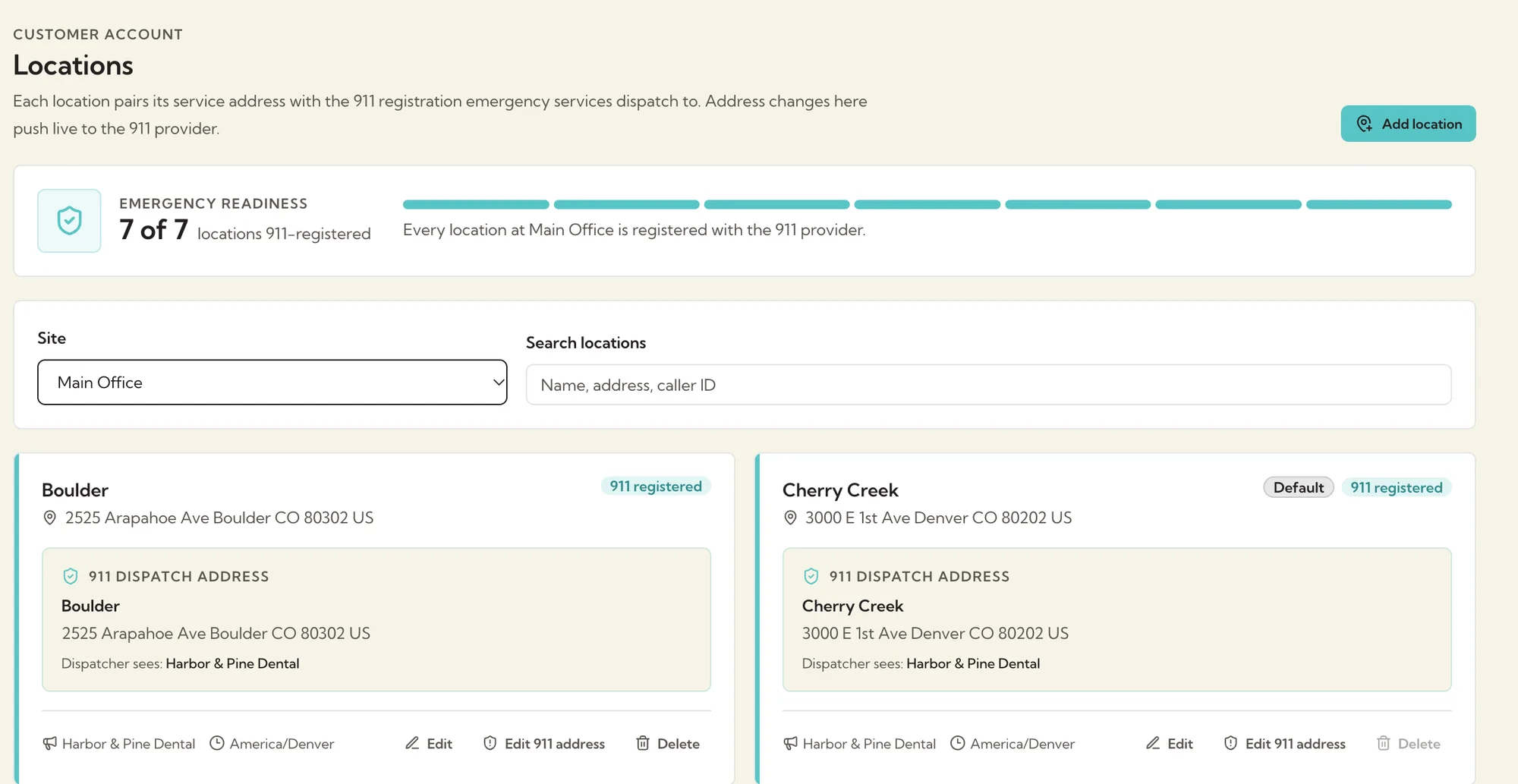Click the clock icon beside Cherry Creek's America/Denver
This screenshot has width=1518, height=784.
tap(958, 743)
